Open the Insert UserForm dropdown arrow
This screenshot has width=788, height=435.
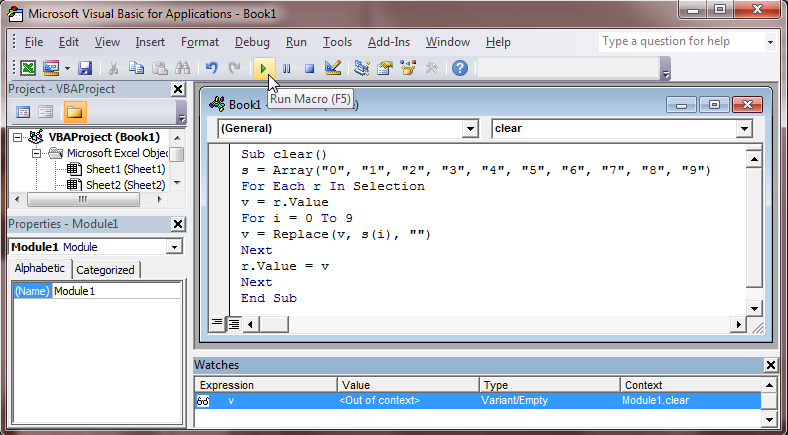coord(67,68)
